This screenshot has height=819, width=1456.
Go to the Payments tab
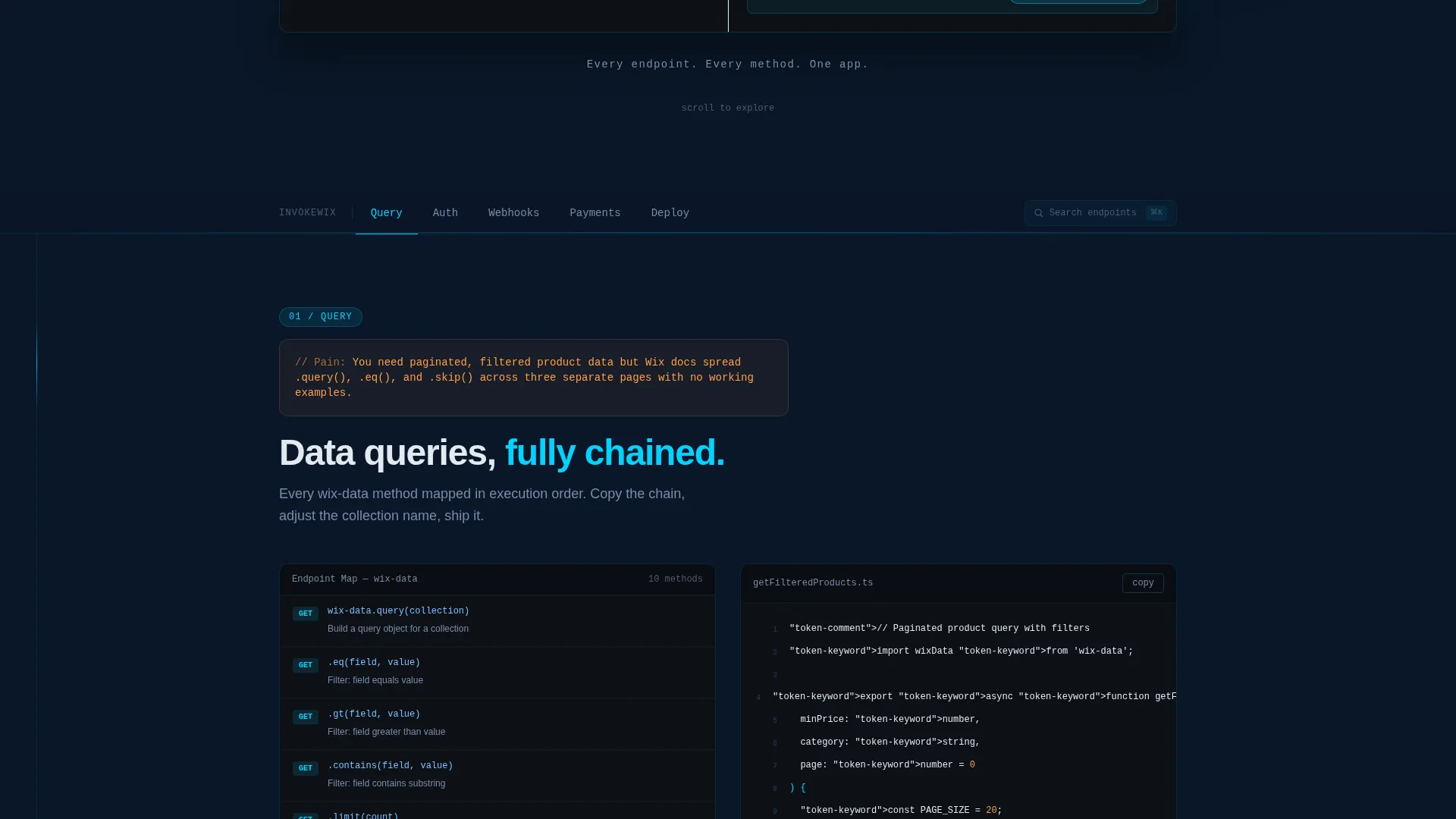(595, 213)
